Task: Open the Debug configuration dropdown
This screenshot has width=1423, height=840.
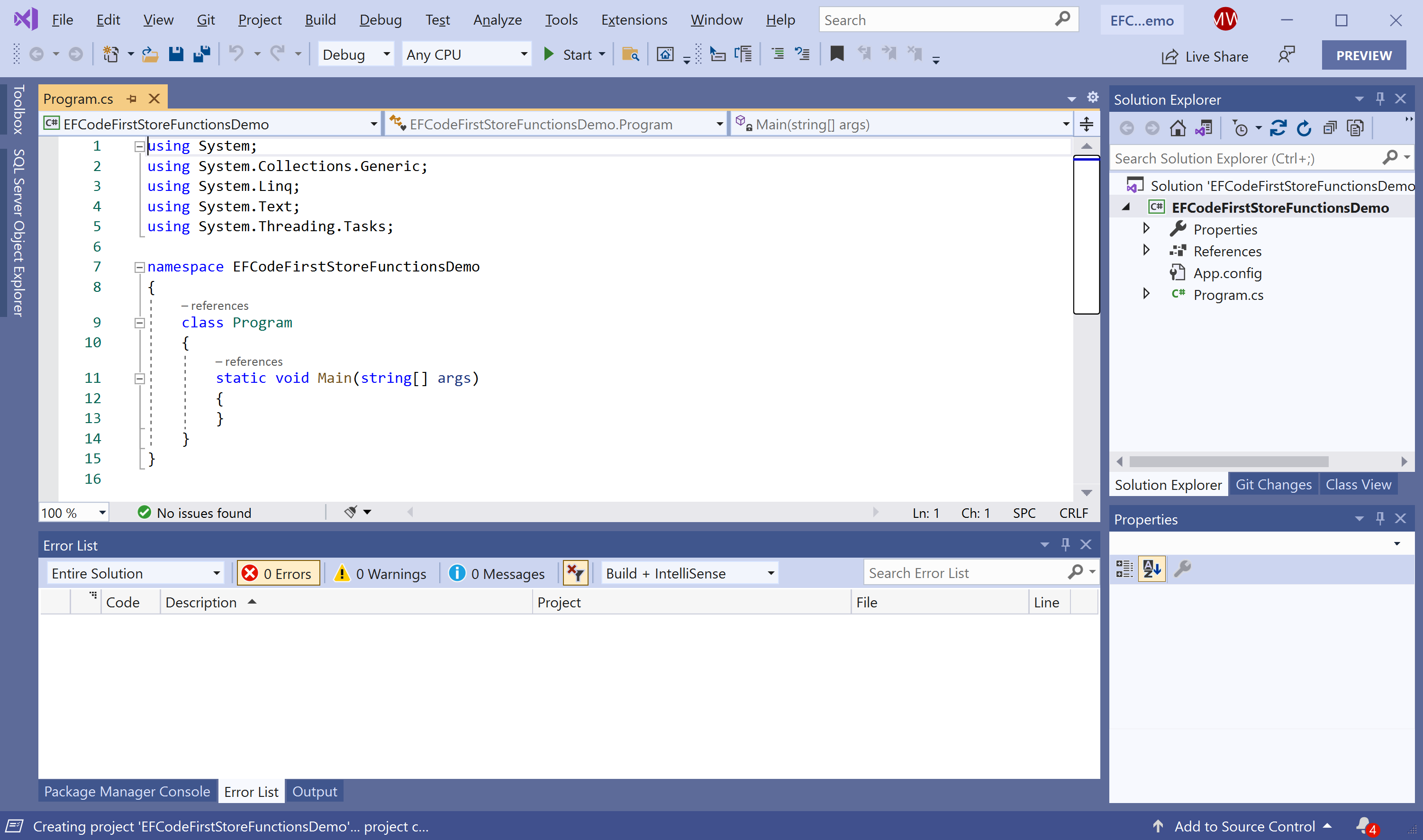Action: pyautogui.click(x=356, y=54)
